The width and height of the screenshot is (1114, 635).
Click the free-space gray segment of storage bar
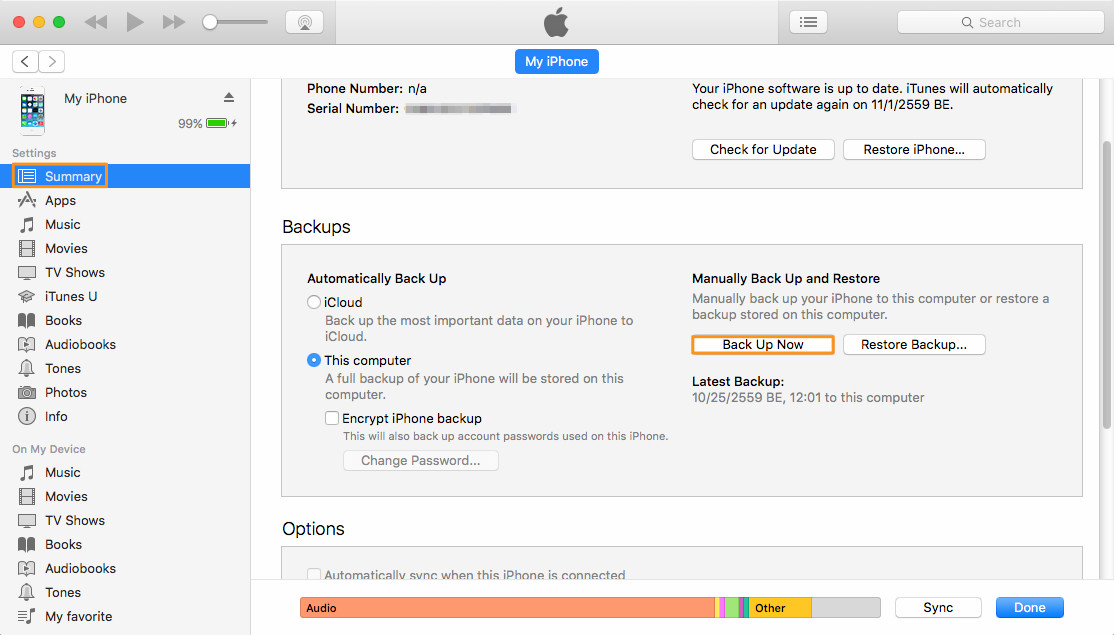[845, 608]
